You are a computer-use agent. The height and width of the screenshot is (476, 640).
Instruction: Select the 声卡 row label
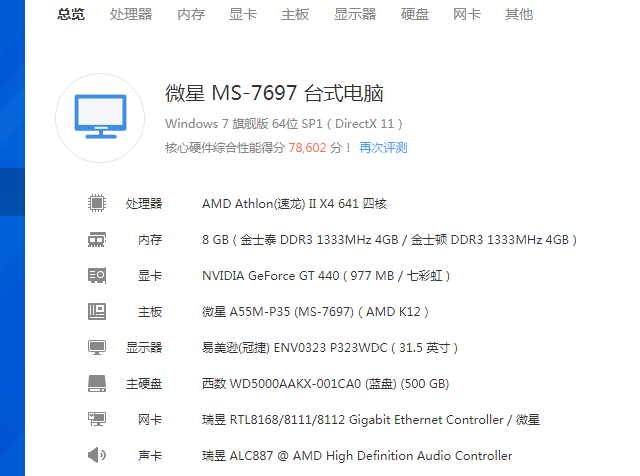tap(150, 456)
